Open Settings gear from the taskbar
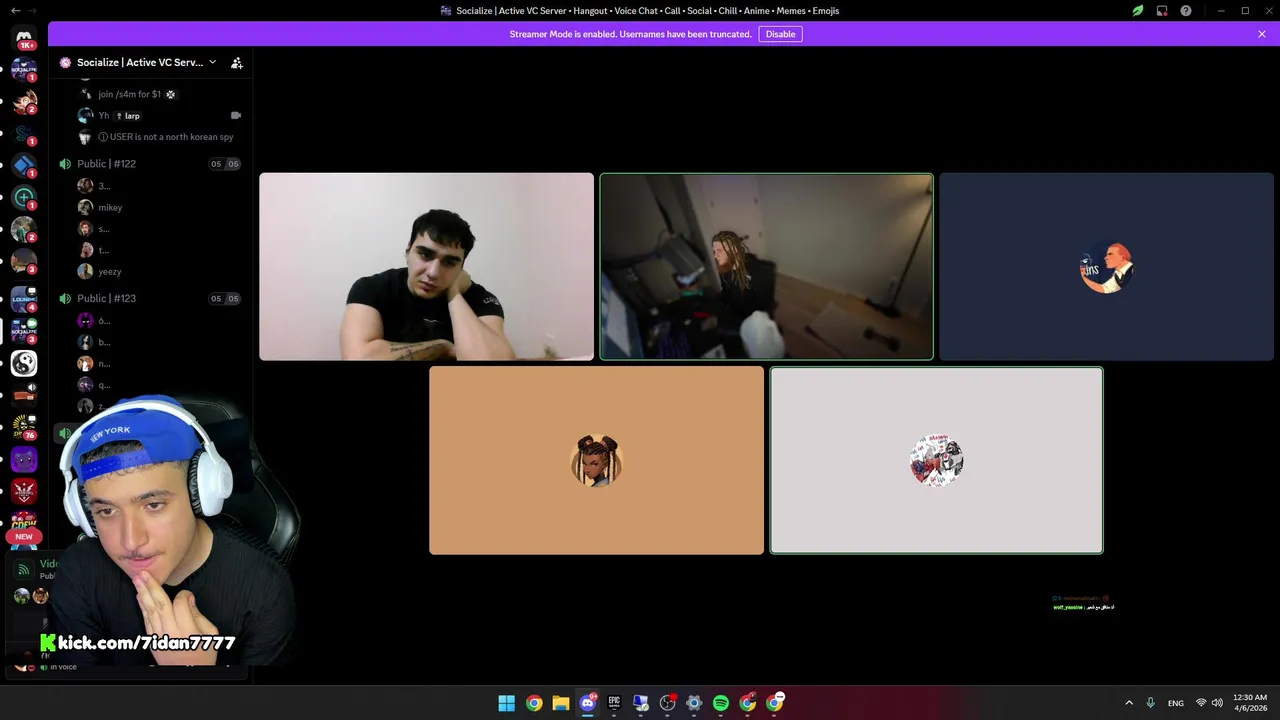1280x720 pixels. 694,703
